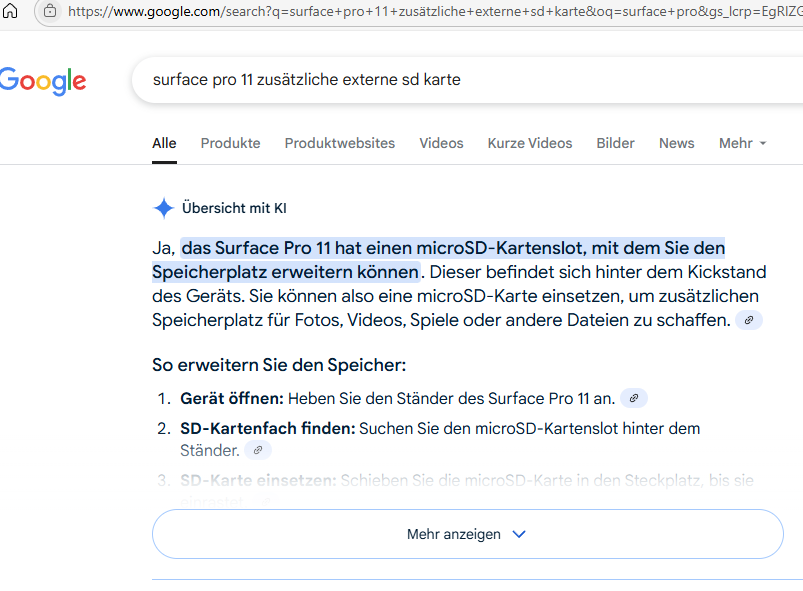
Task: Click the Google search input field
Action: (x=467, y=80)
